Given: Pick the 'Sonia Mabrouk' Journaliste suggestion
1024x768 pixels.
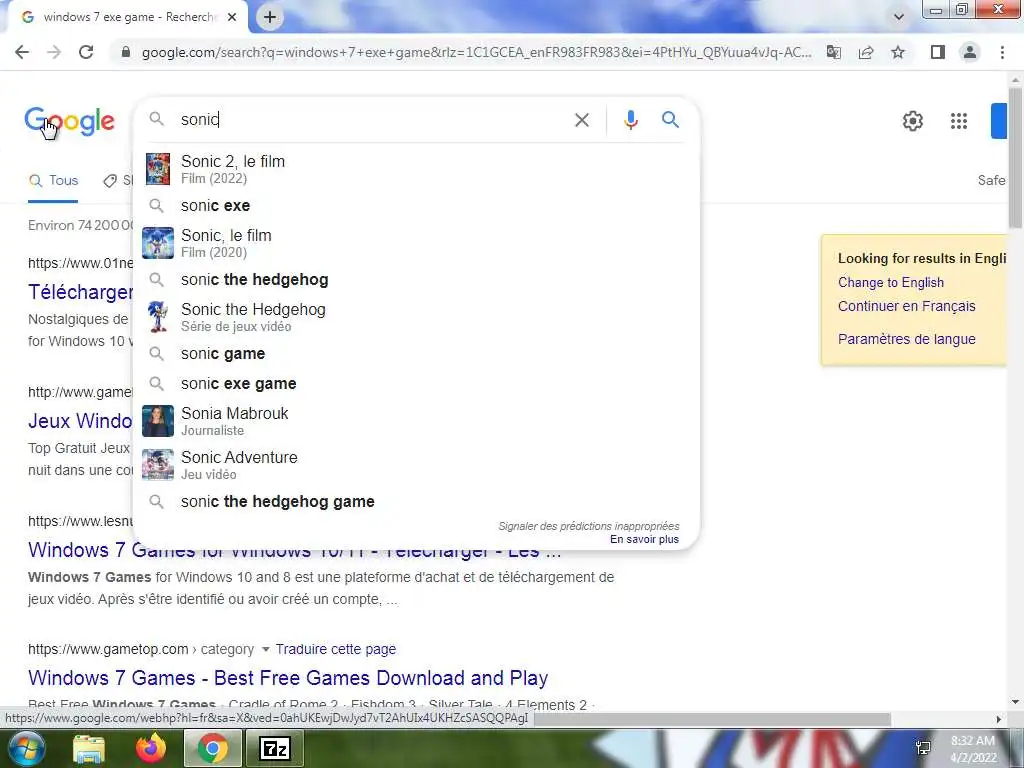Looking at the screenshot, I should point(416,421).
